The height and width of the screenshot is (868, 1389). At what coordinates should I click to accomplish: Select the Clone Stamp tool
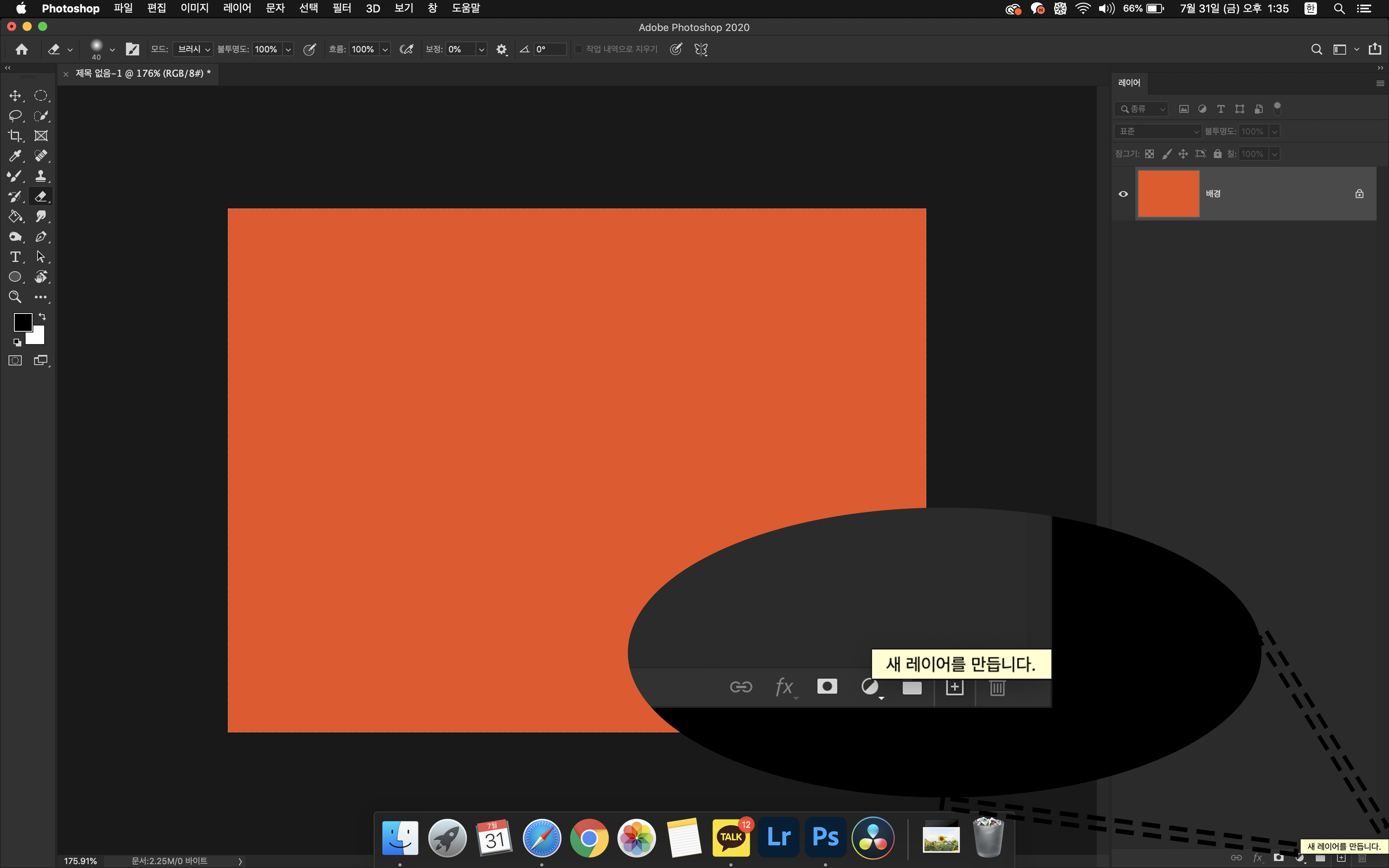click(41, 176)
